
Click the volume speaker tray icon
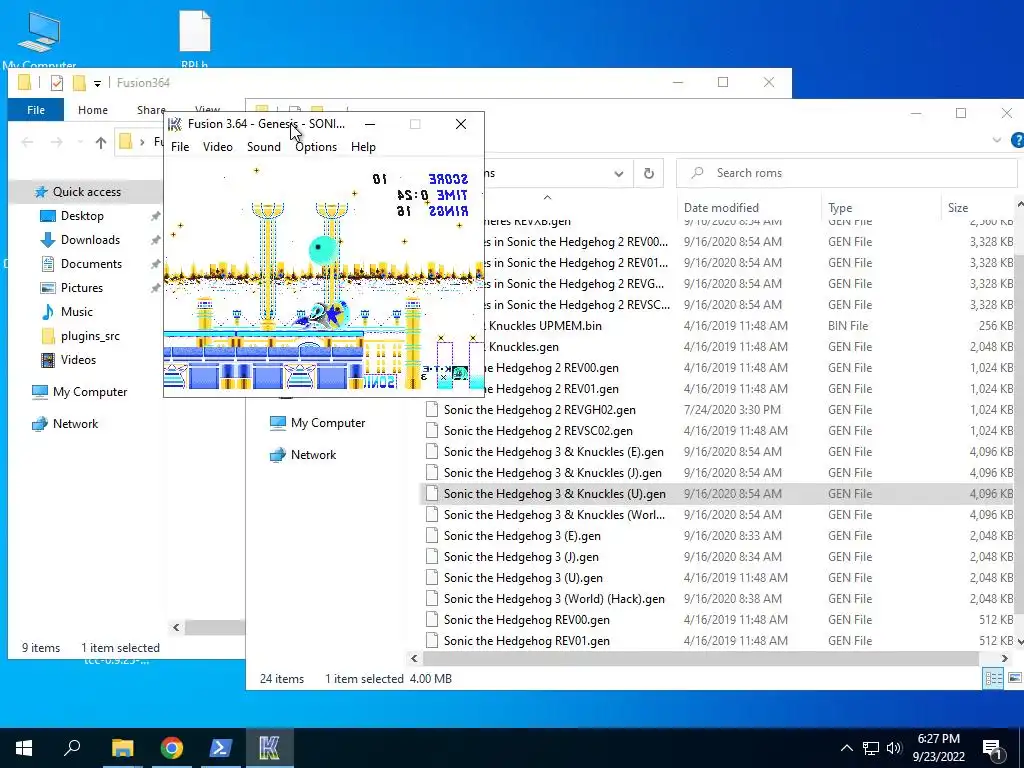pyautogui.click(x=894, y=748)
